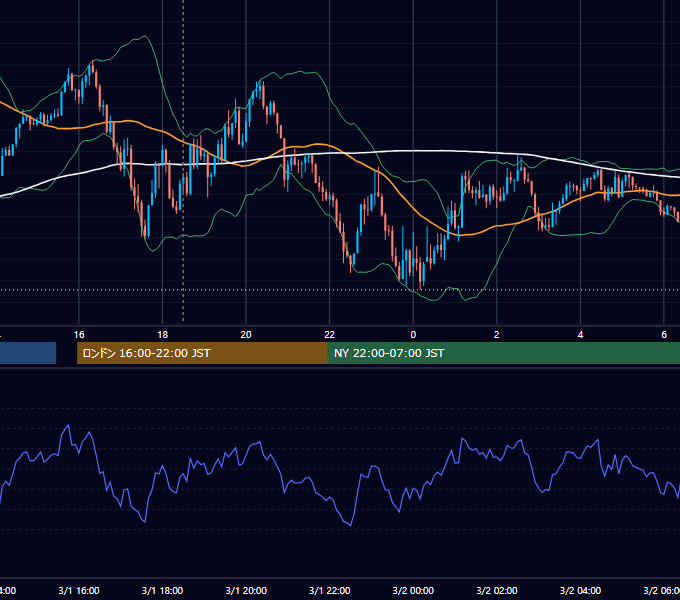Click the '18' hour label on price chart axis
This screenshot has width=680, height=600.
(163, 335)
